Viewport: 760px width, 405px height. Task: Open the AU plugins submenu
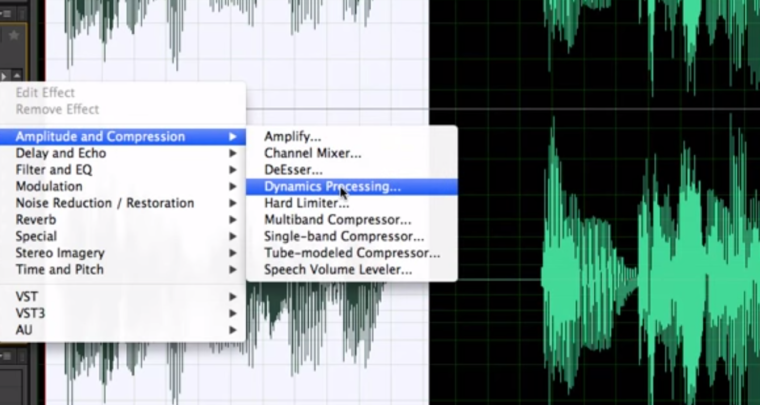point(23,329)
